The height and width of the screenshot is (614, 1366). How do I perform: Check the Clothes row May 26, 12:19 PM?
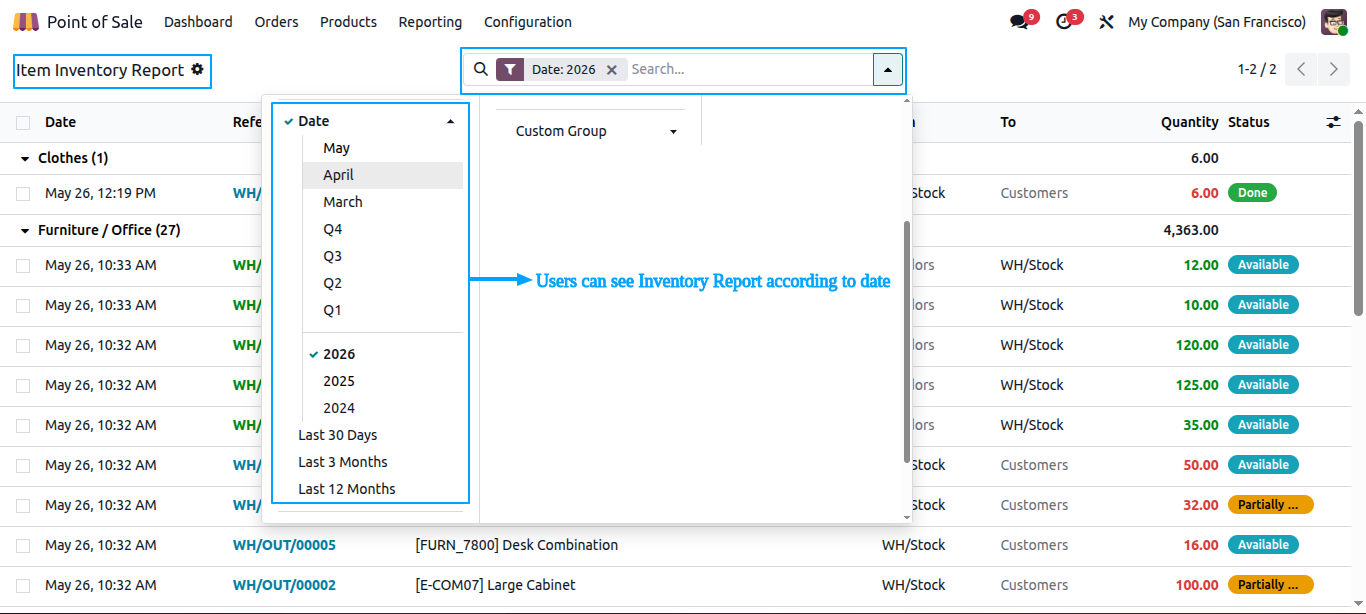coord(23,194)
